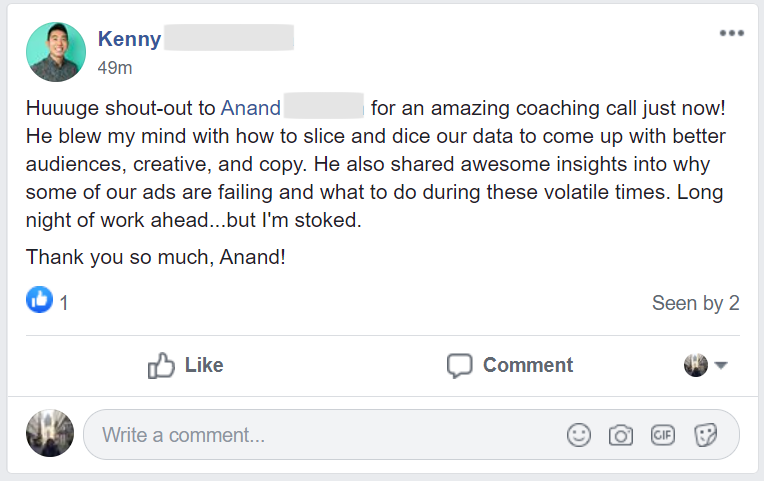The width and height of the screenshot is (764, 481).
Task: Focus the Write a comment field
Action: click(320, 435)
